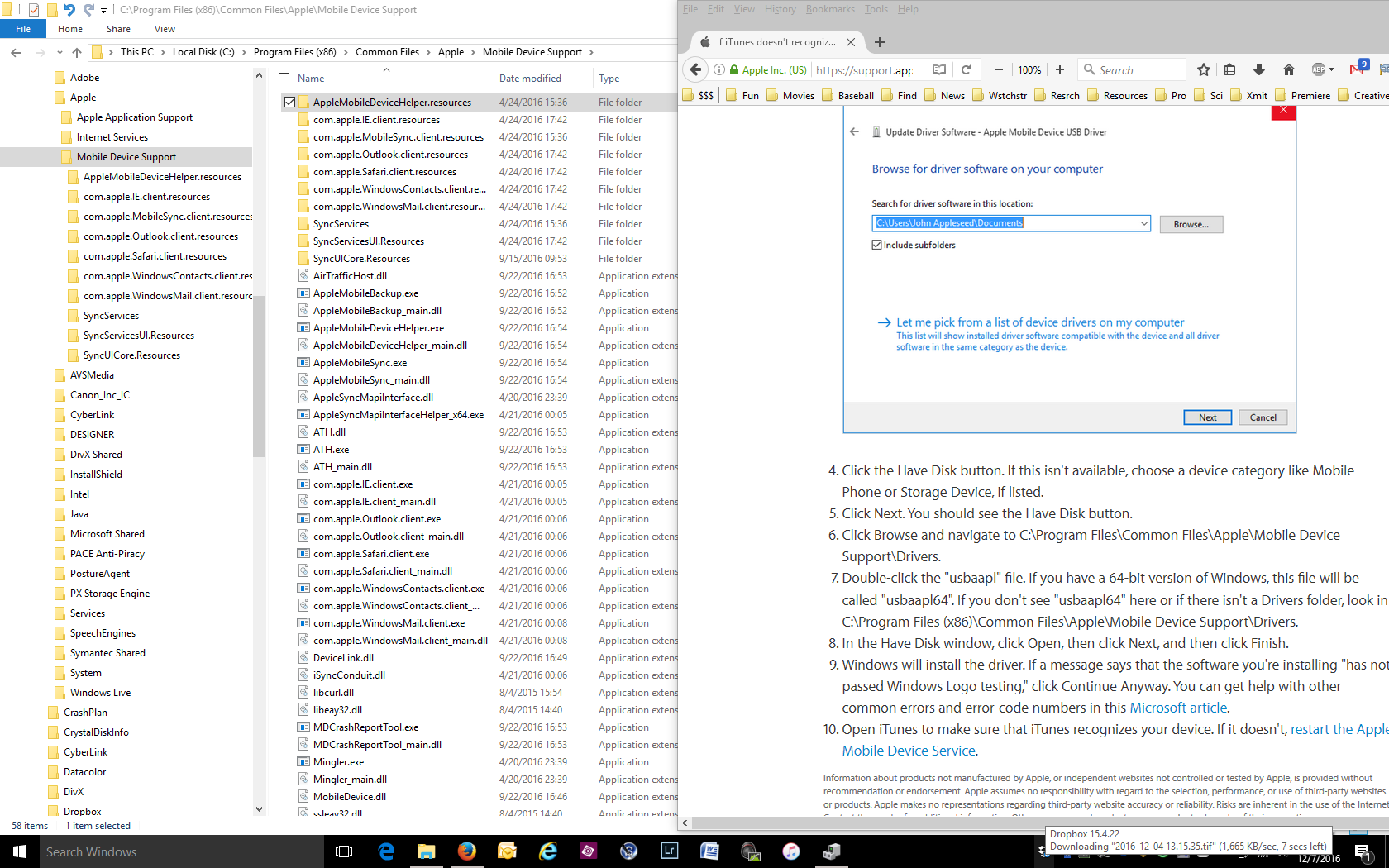Screen dimensions: 1389x868
Task: Select the SyncServices folder in navigation tree
Action: coord(111,316)
